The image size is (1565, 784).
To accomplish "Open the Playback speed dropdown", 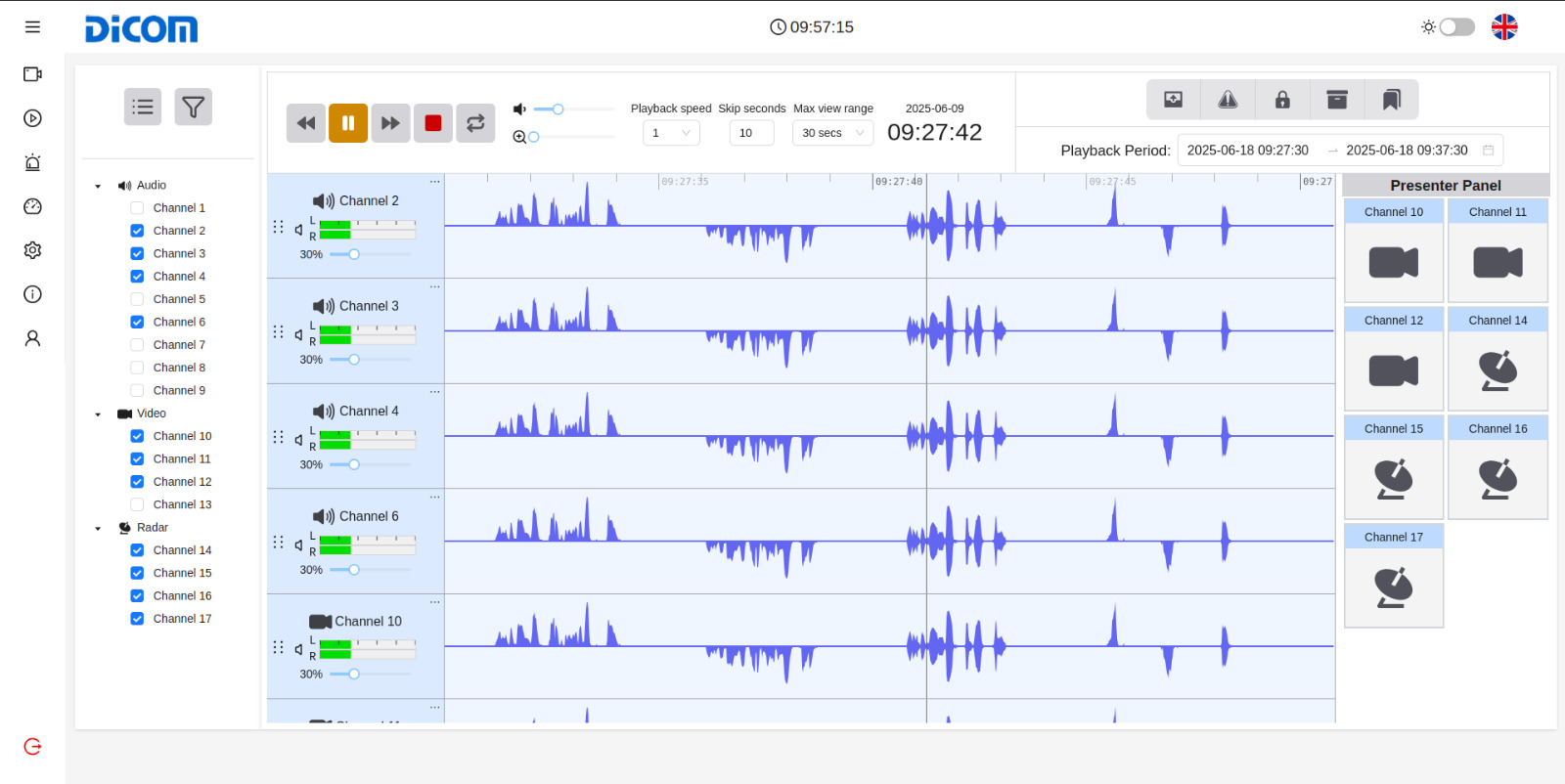I will (671, 133).
